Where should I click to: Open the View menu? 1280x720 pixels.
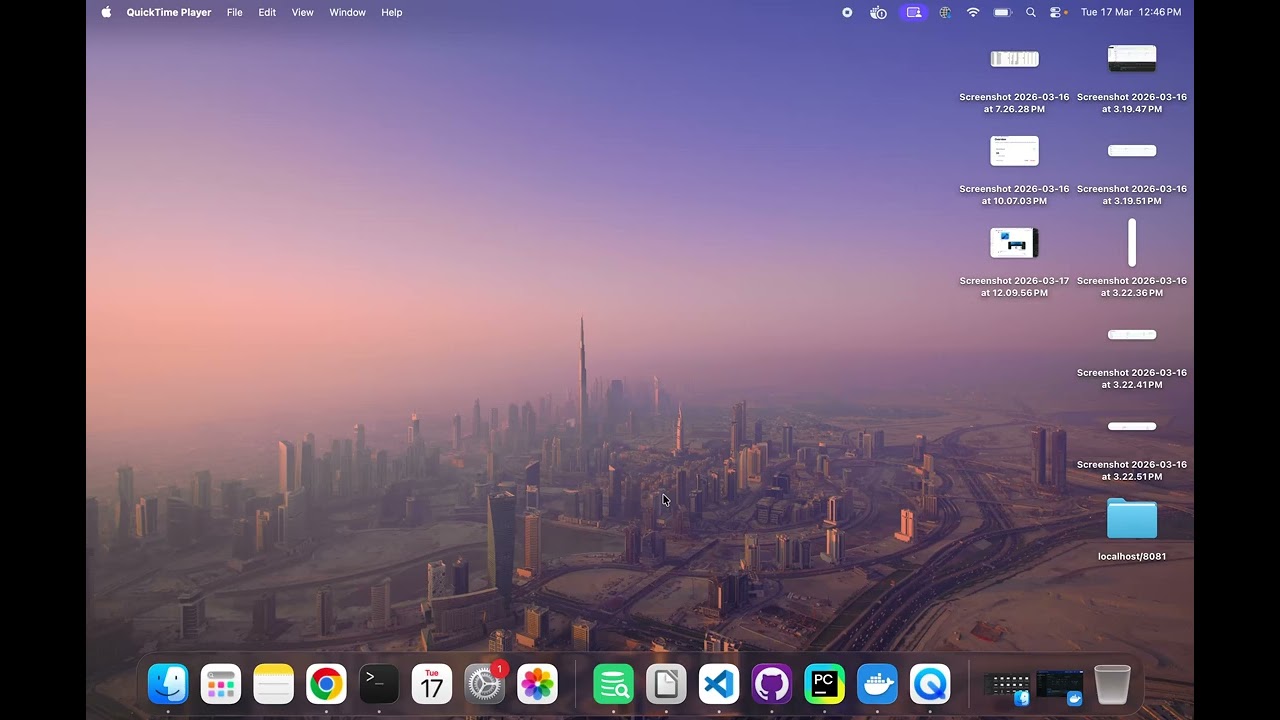(x=303, y=12)
